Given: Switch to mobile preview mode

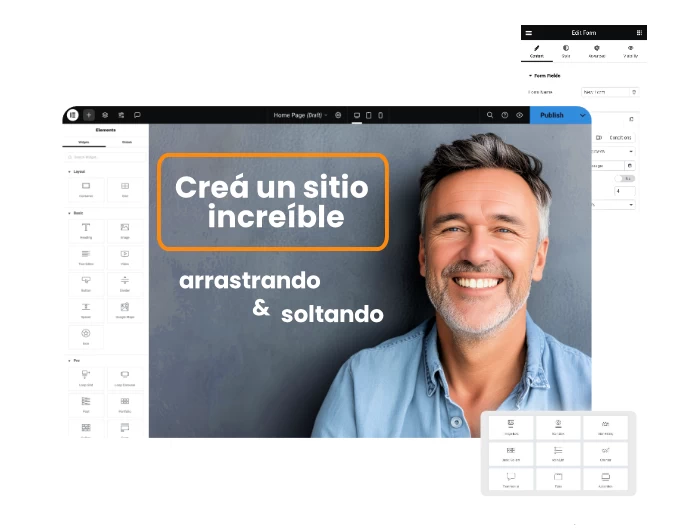Looking at the screenshot, I should 380,115.
